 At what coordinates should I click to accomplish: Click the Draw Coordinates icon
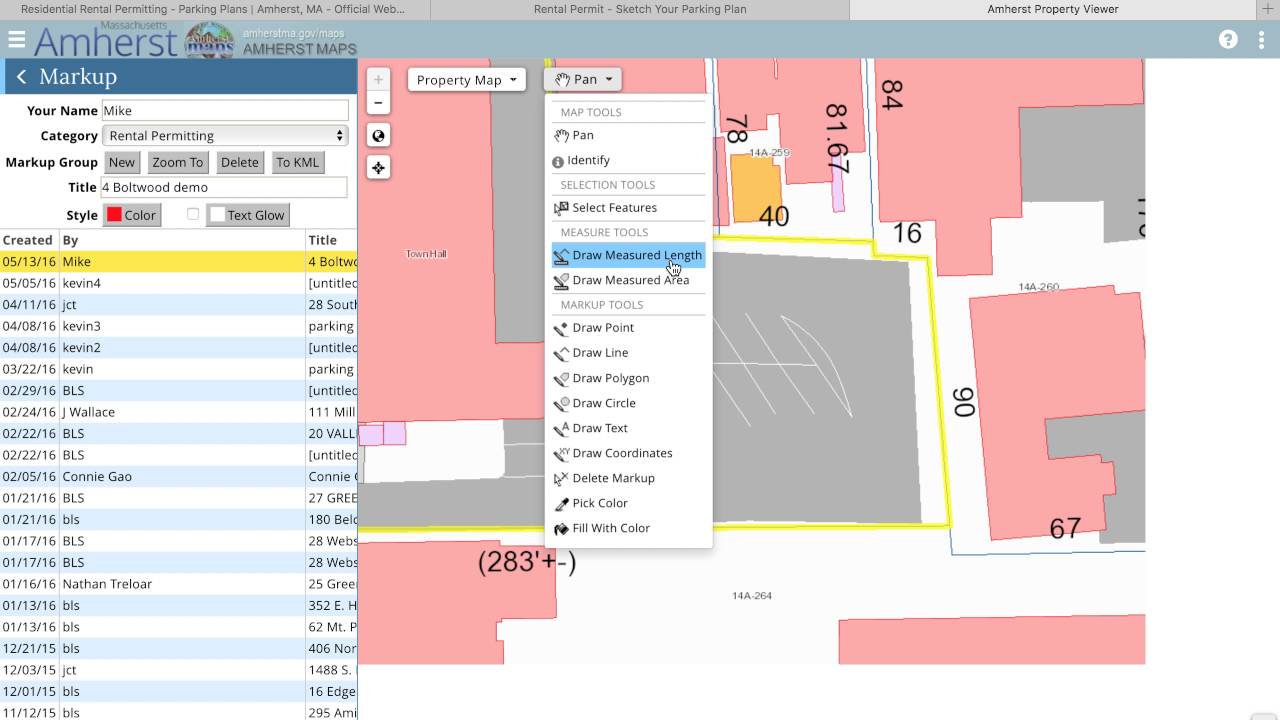tap(561, 453)
